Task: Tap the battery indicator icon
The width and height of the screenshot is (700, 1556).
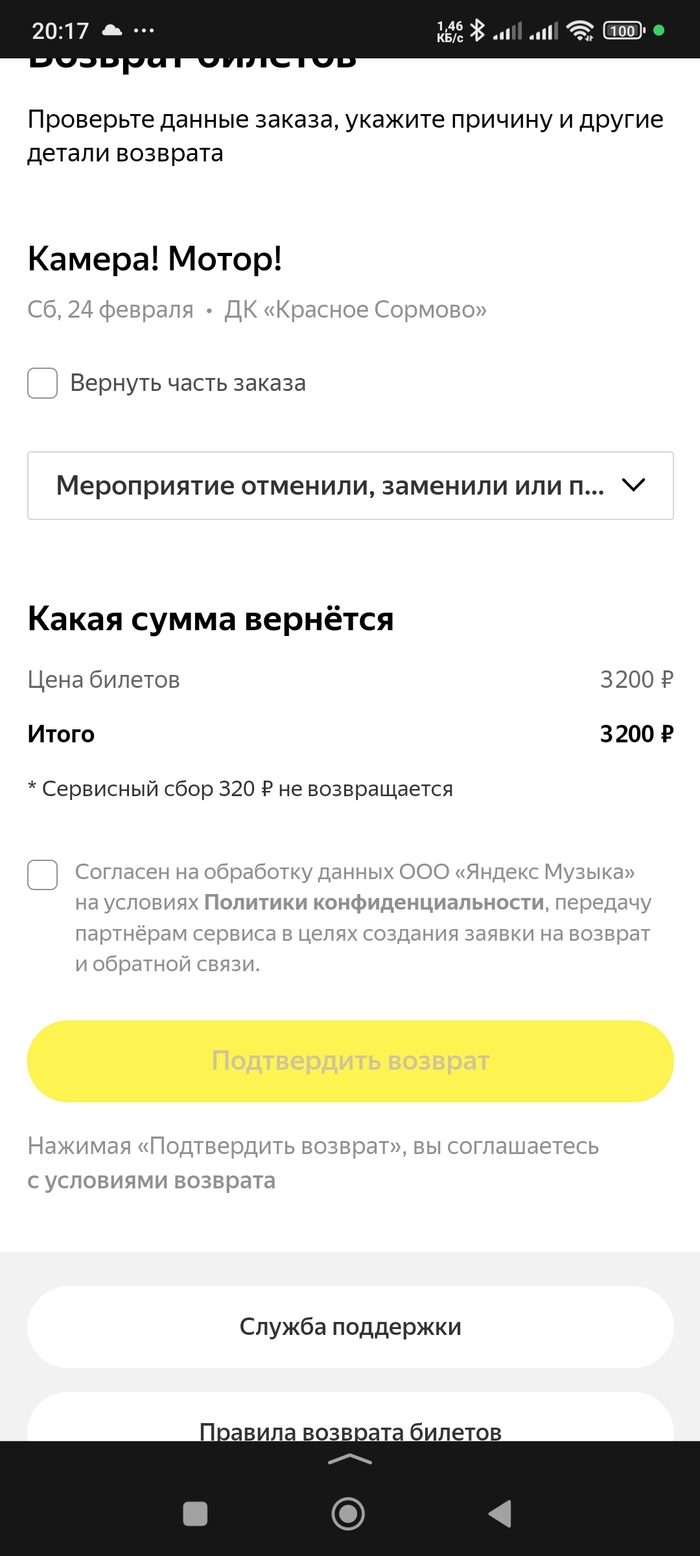Action: coord(623,31)
